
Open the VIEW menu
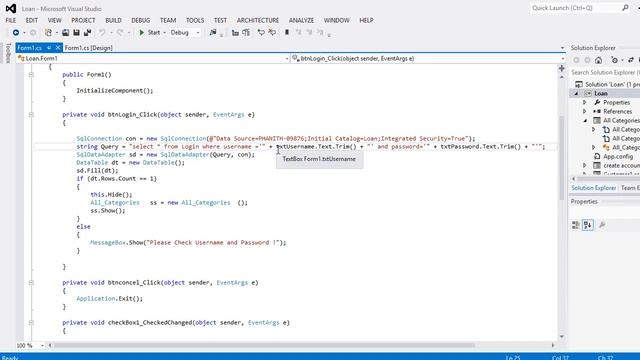54,20
